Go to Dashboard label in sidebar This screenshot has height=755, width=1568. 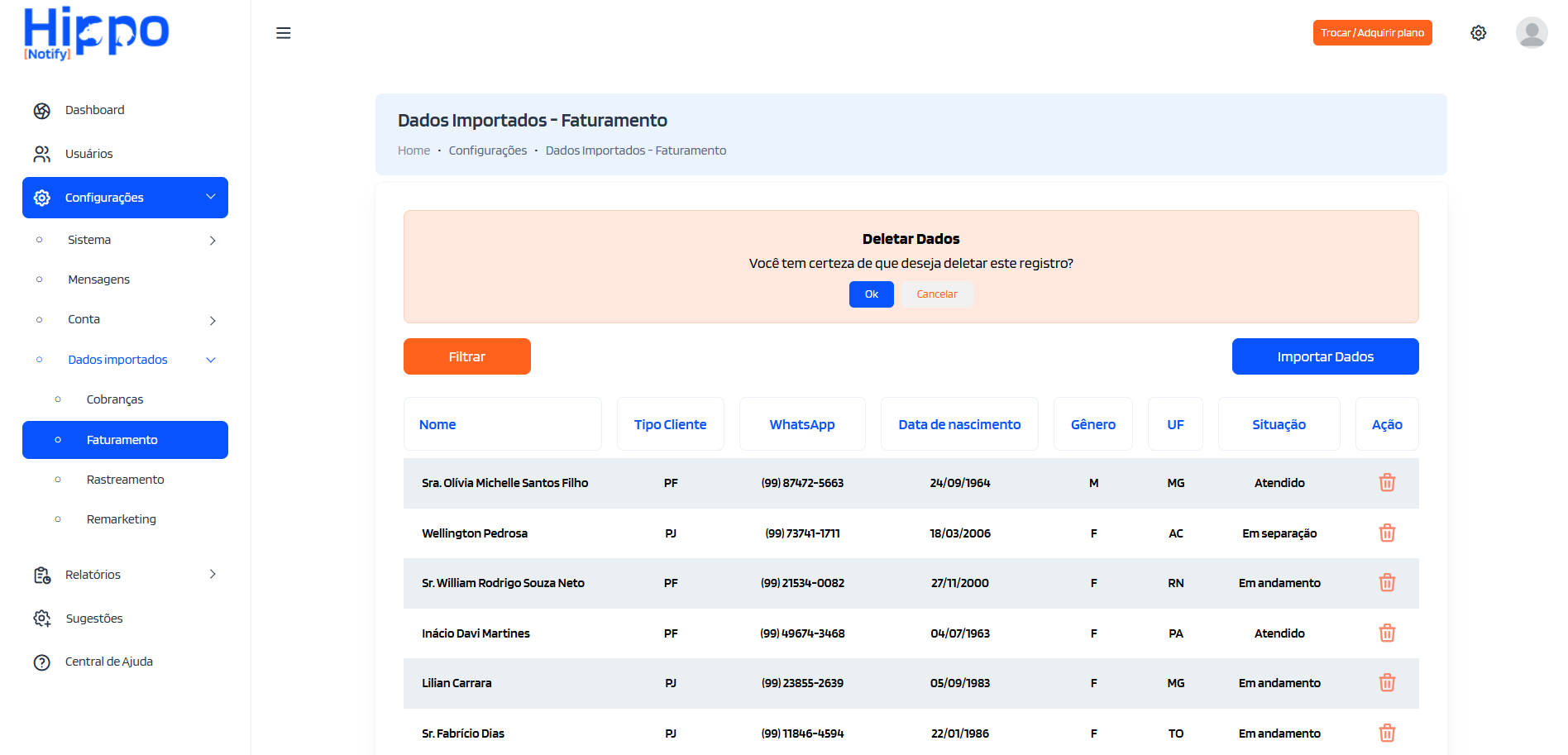tap(94, 110)
